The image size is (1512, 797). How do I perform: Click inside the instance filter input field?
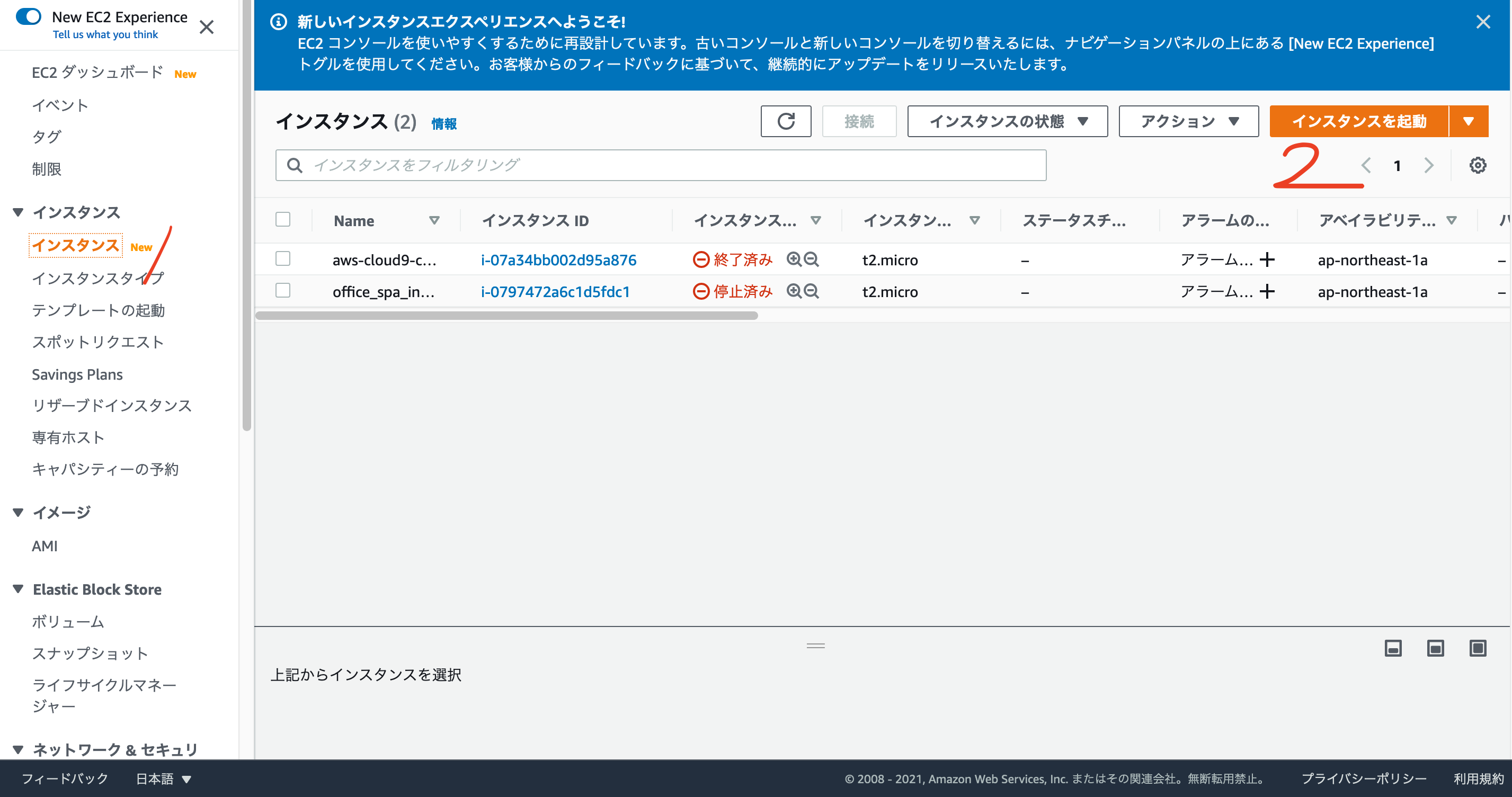coord(587,165)
